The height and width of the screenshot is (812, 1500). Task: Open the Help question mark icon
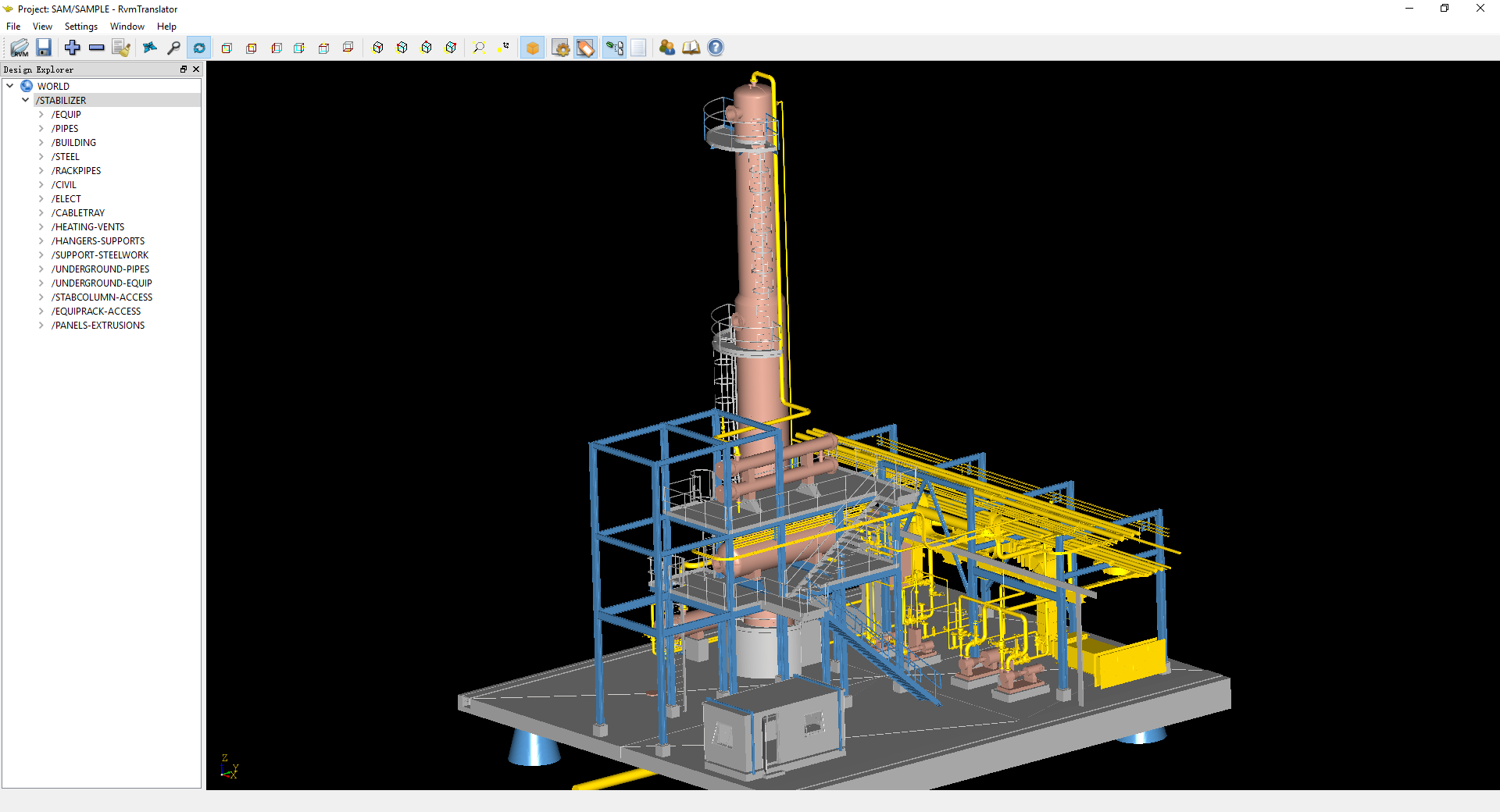click(x=716, y=48)
